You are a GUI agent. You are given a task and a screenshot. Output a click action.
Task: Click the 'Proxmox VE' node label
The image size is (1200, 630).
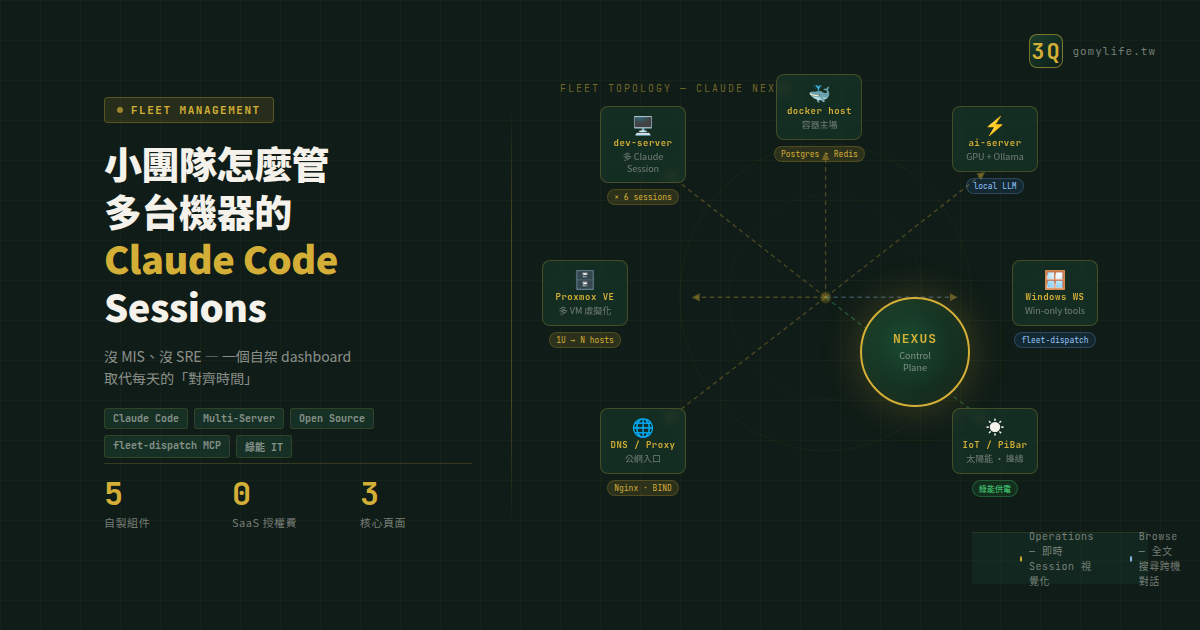(x=585, y=297)
